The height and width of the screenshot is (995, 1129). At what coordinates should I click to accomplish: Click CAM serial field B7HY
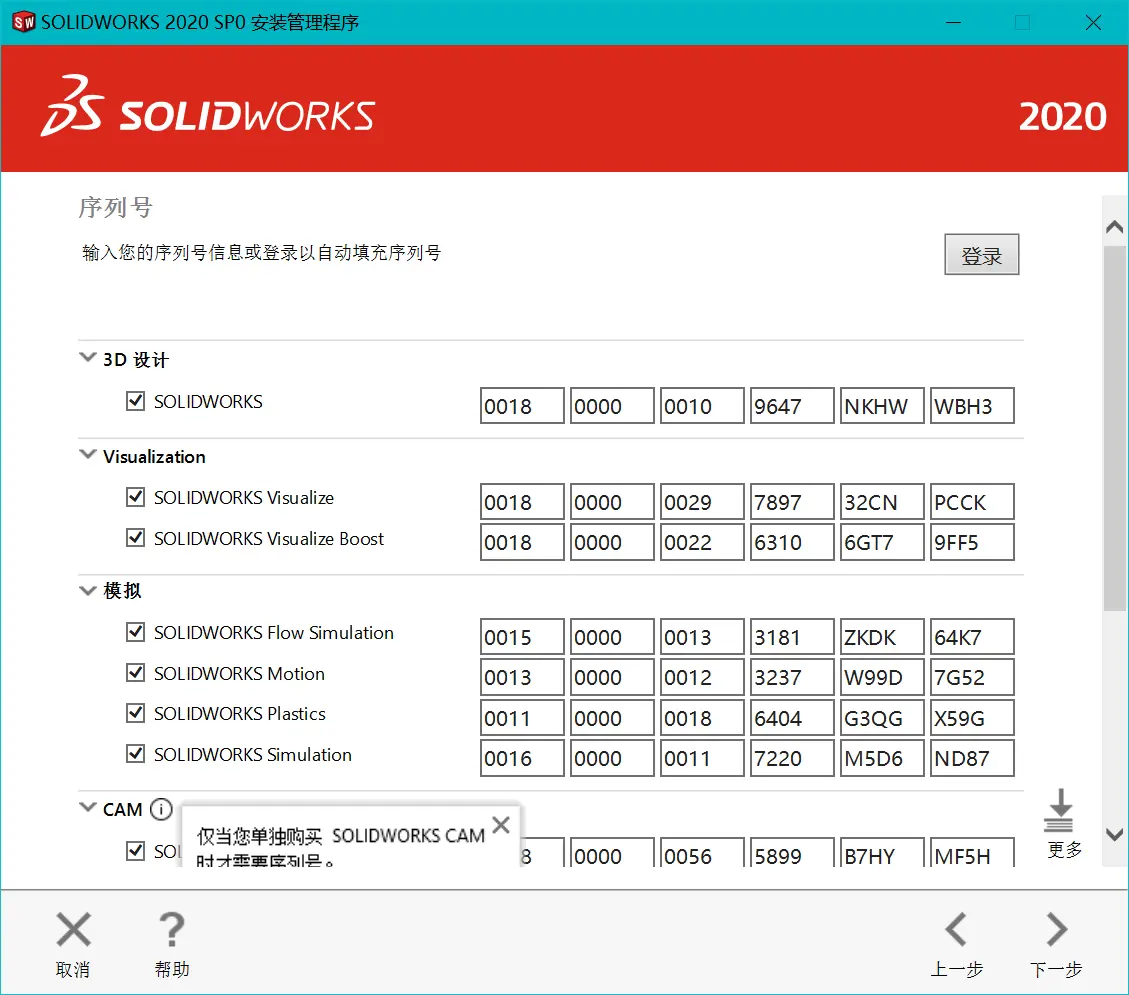pyautogui.click(x=882, y=852)
